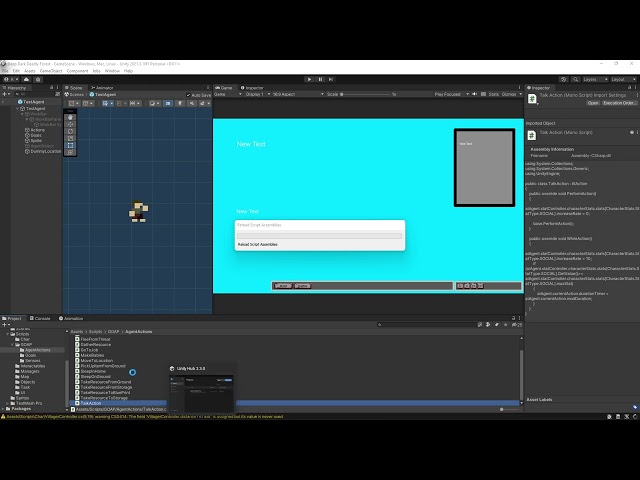Click the Execution Order button
640x480 pixels.
(x=619, y=103)
